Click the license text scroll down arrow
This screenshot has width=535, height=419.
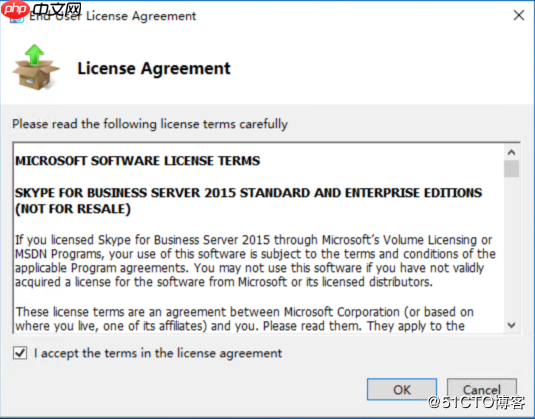click(511, 325)
